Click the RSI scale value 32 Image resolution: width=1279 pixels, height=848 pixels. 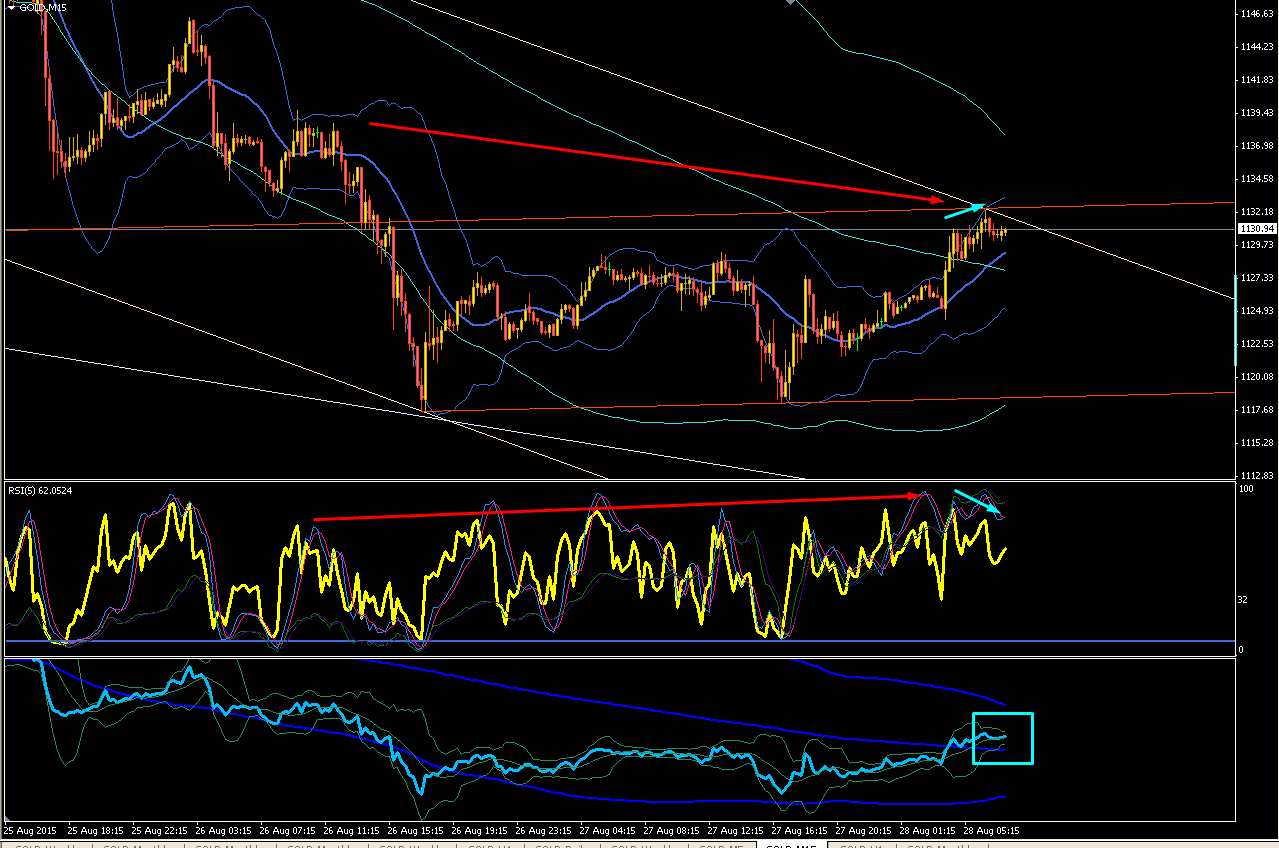1244,600
